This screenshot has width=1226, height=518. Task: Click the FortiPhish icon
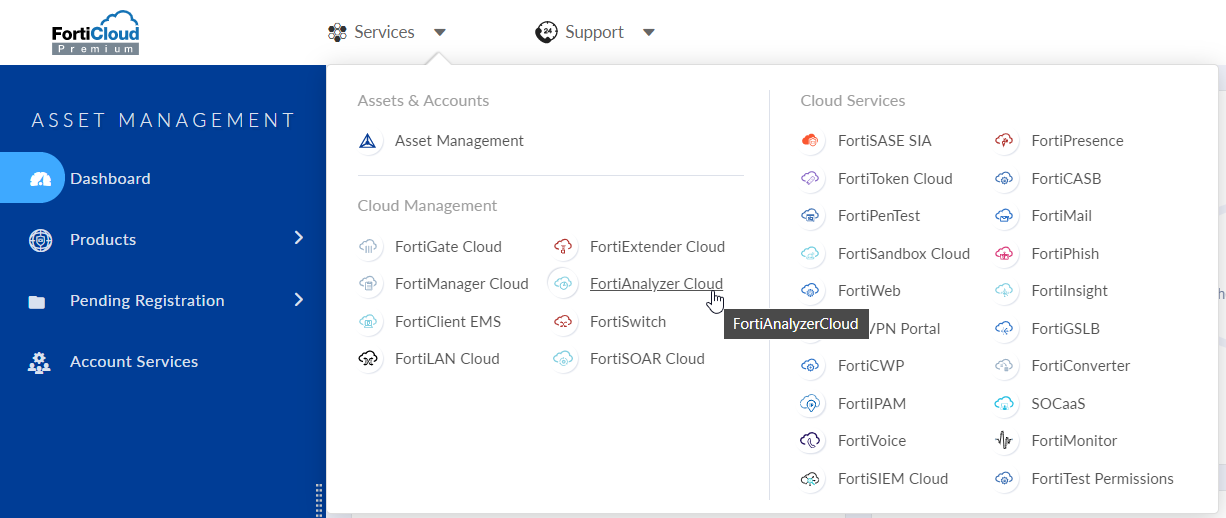(x=1005, y=254)
